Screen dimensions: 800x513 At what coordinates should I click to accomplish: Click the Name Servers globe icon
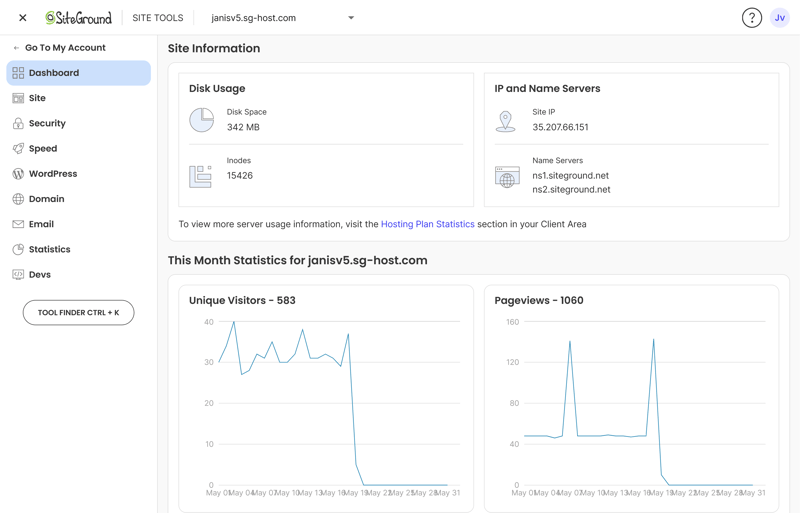507,177
